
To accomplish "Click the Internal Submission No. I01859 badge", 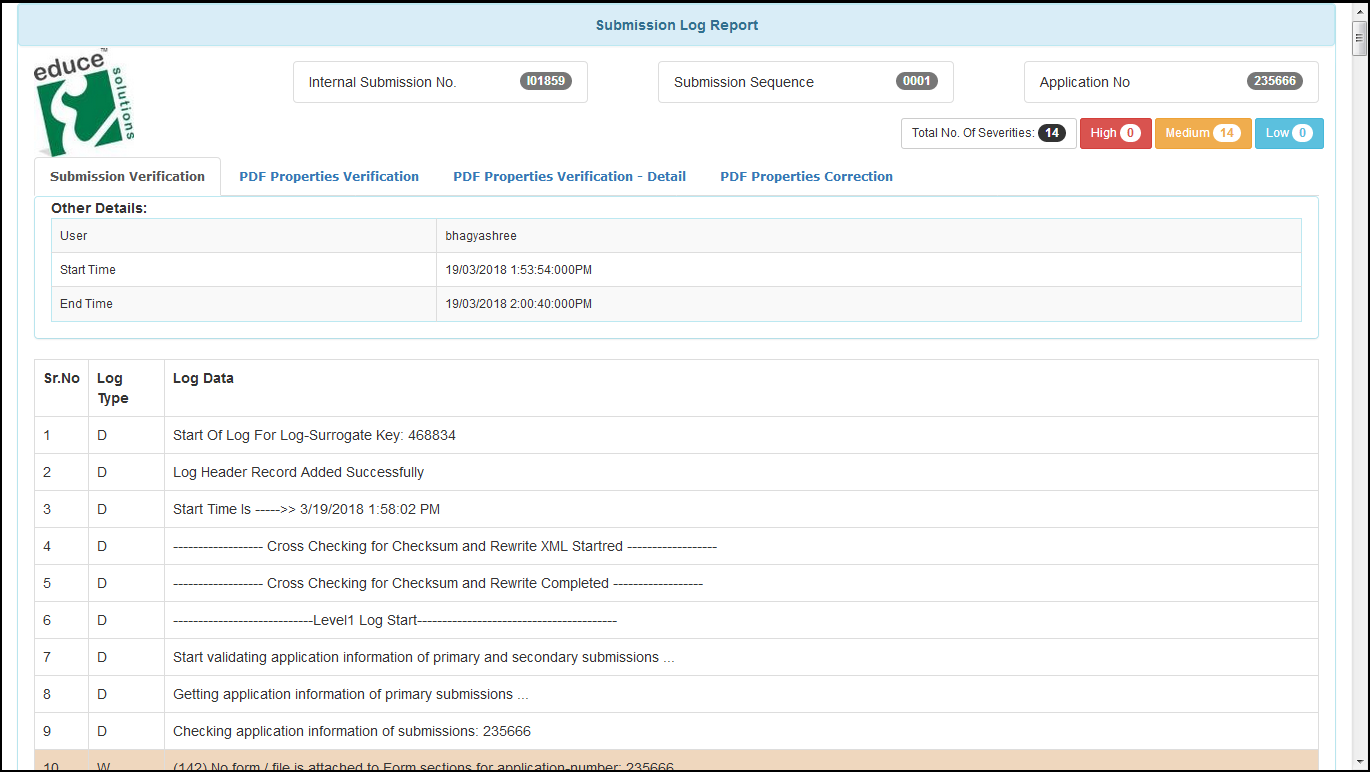I will pyautogui.click(x=546, y=82).
